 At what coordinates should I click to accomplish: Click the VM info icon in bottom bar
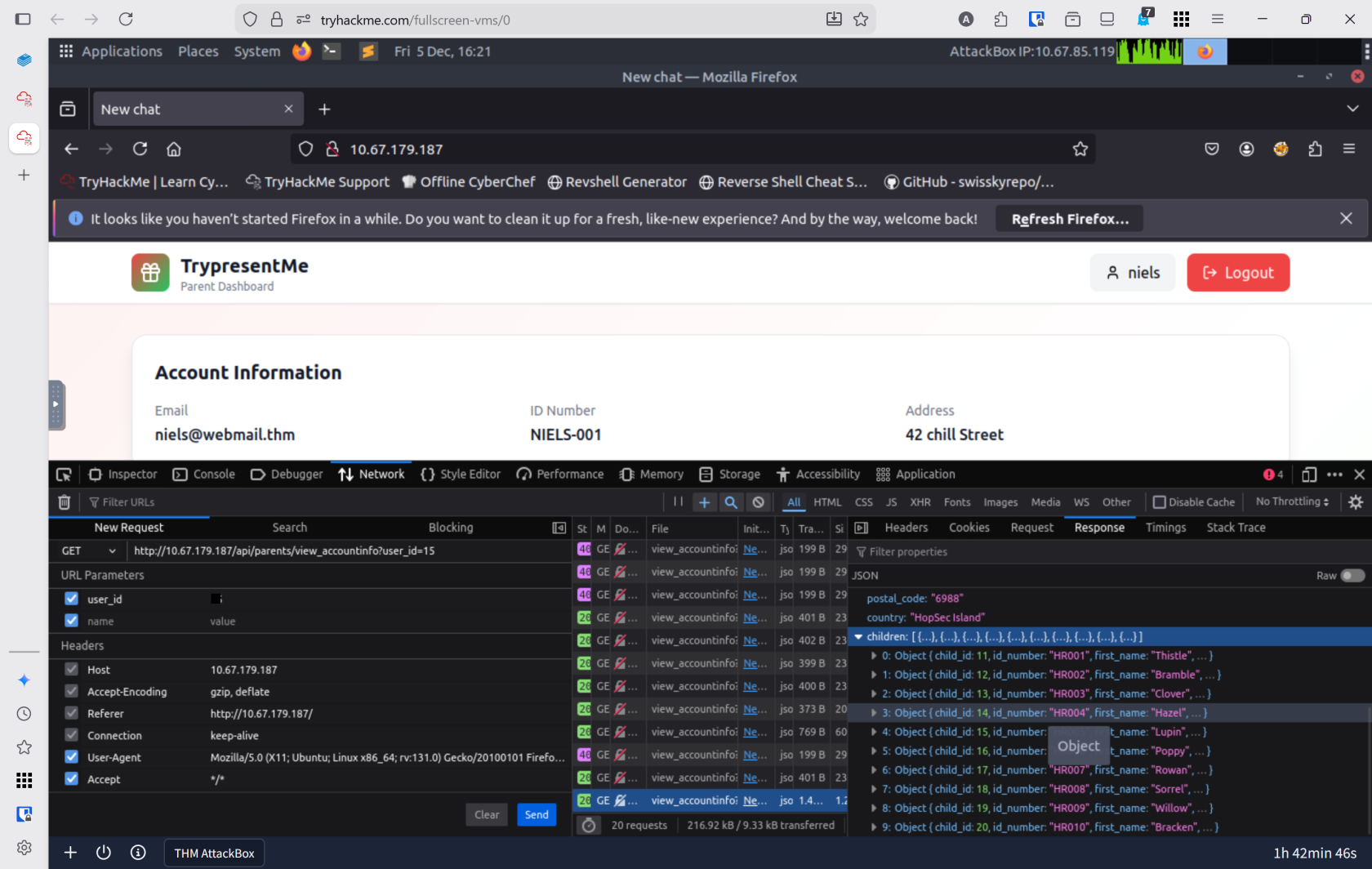pos(138,853)
